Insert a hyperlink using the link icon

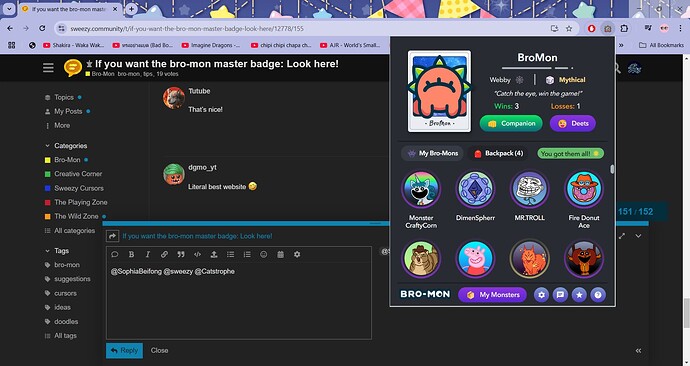(164, 254)
